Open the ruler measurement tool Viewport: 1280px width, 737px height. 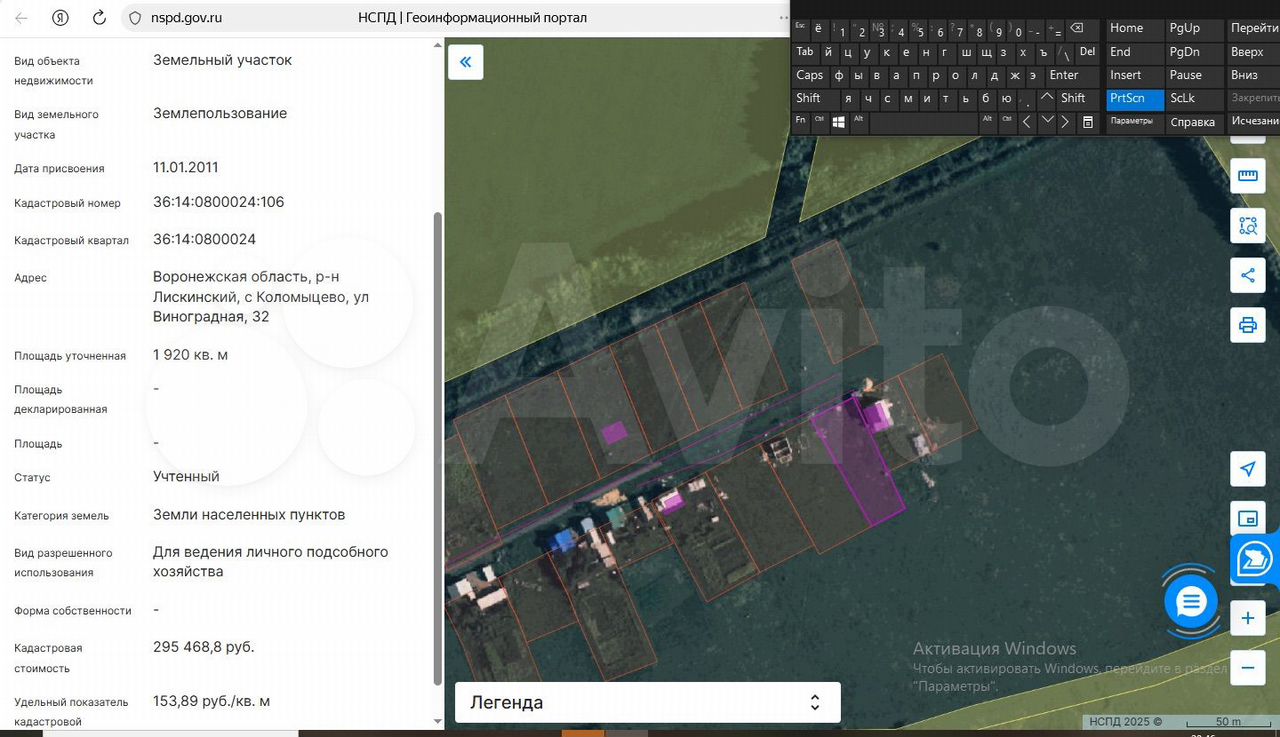click(1247, 177)
